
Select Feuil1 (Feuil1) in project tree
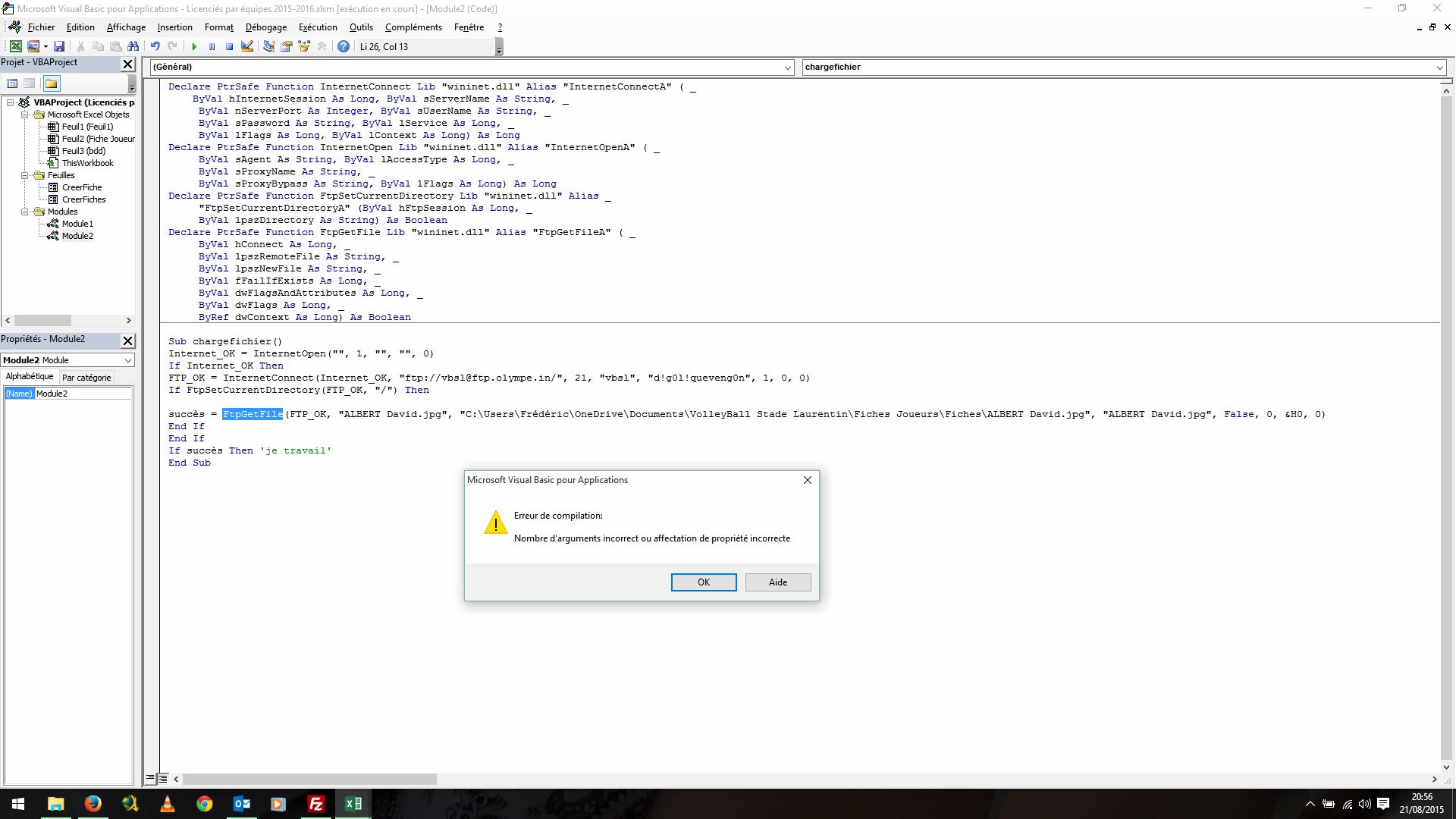(87, 127)
